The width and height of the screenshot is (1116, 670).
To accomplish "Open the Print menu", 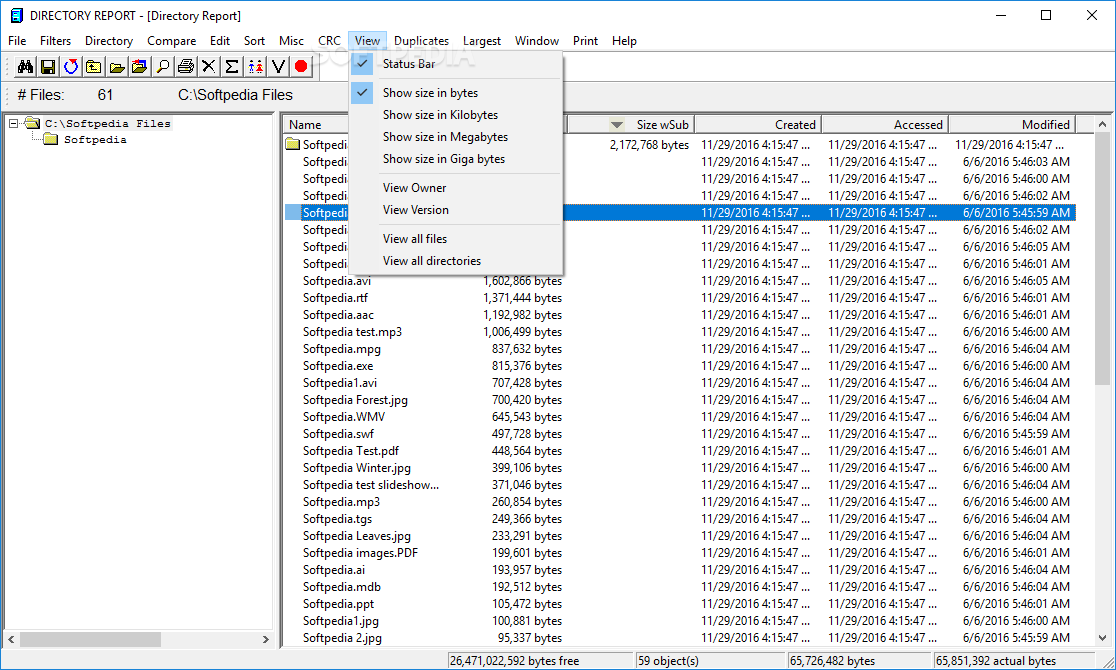I will coord(585,41).
